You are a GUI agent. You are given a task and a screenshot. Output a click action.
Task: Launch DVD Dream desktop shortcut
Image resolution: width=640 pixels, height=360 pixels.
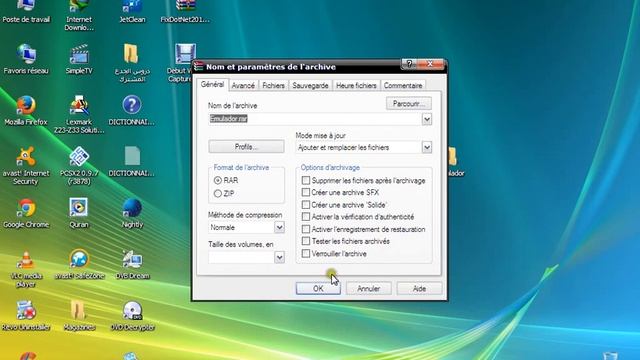(x=132, y=265)
